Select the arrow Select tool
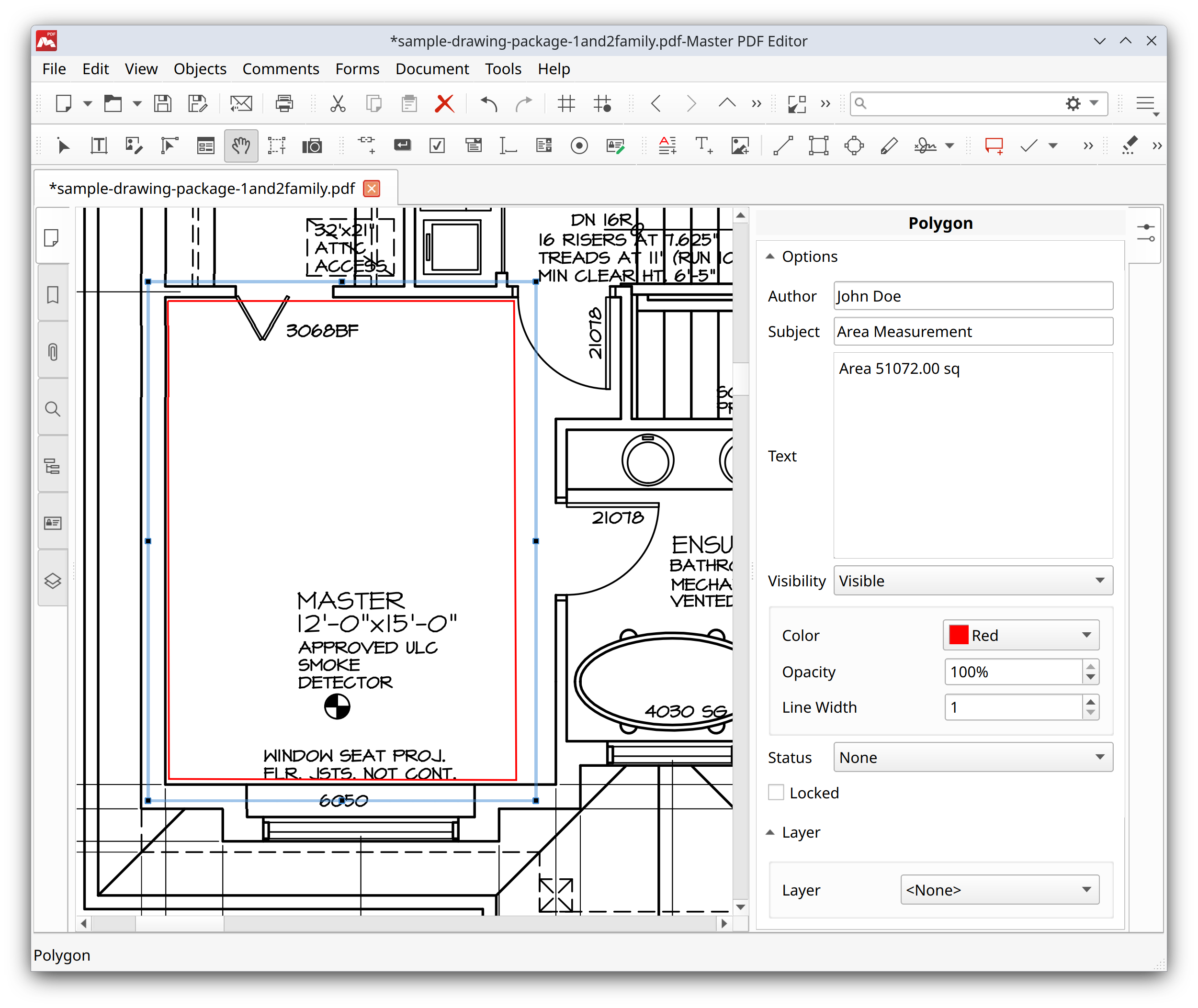Image resolution: width=1198 pixels, height=1008 pixels. point(64,145)
